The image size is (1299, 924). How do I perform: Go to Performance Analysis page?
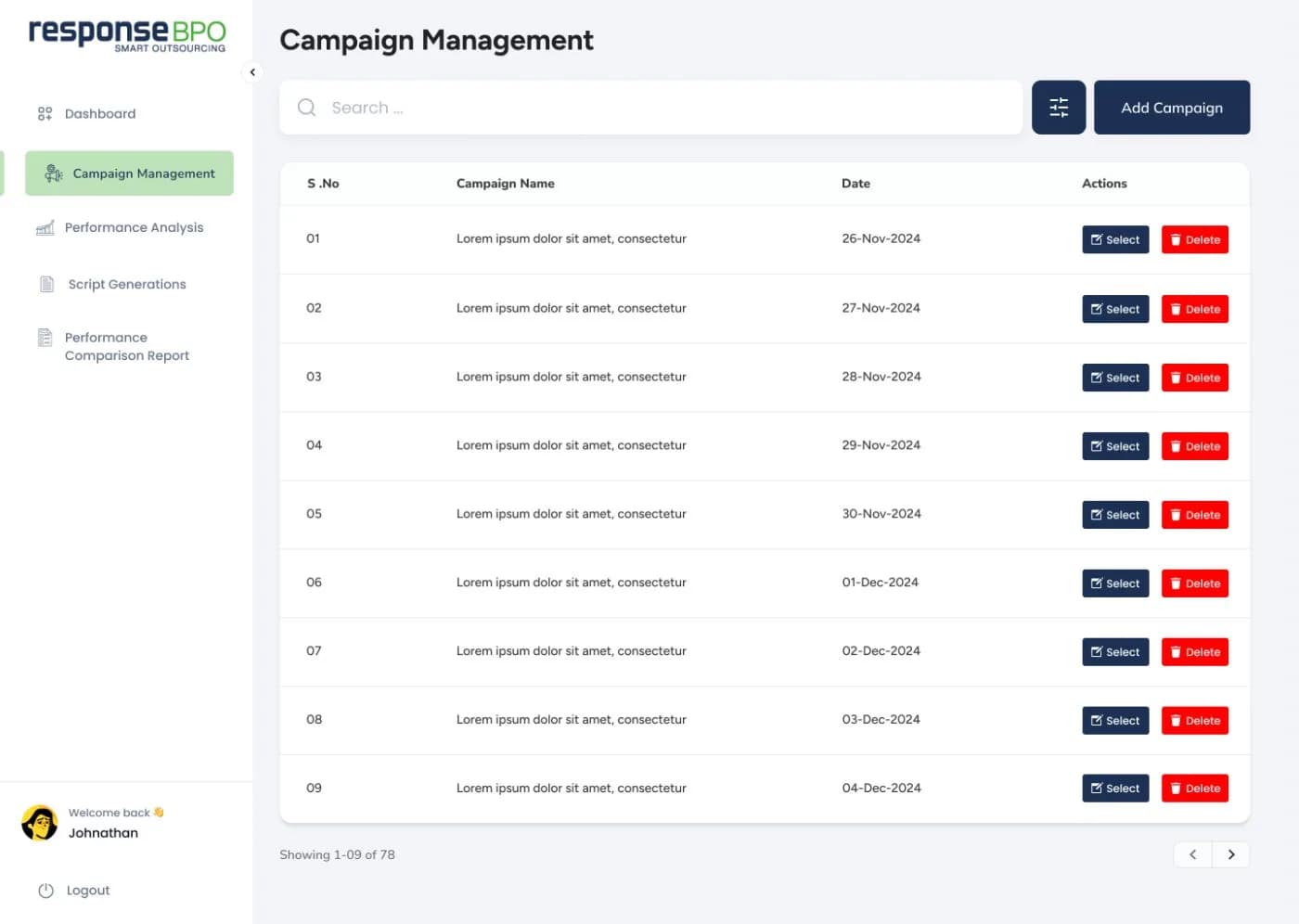[134, 227]
